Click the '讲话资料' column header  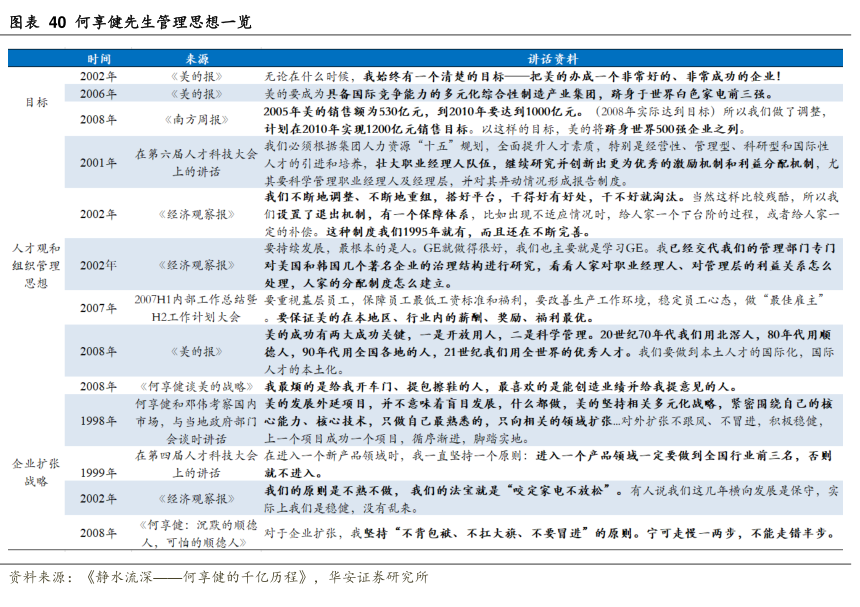click(552, 59)
